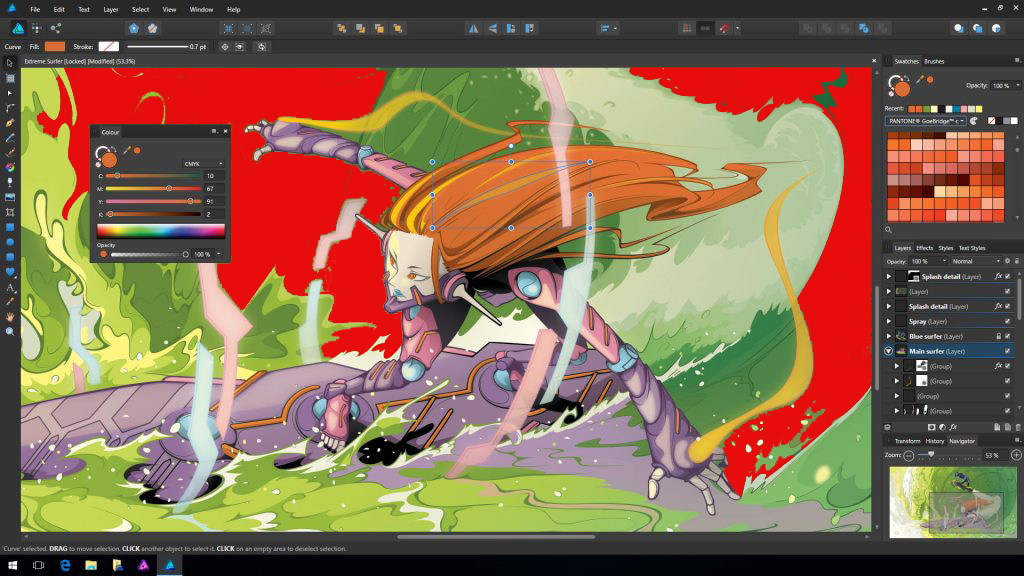Open the Window menu

point(201,9)
